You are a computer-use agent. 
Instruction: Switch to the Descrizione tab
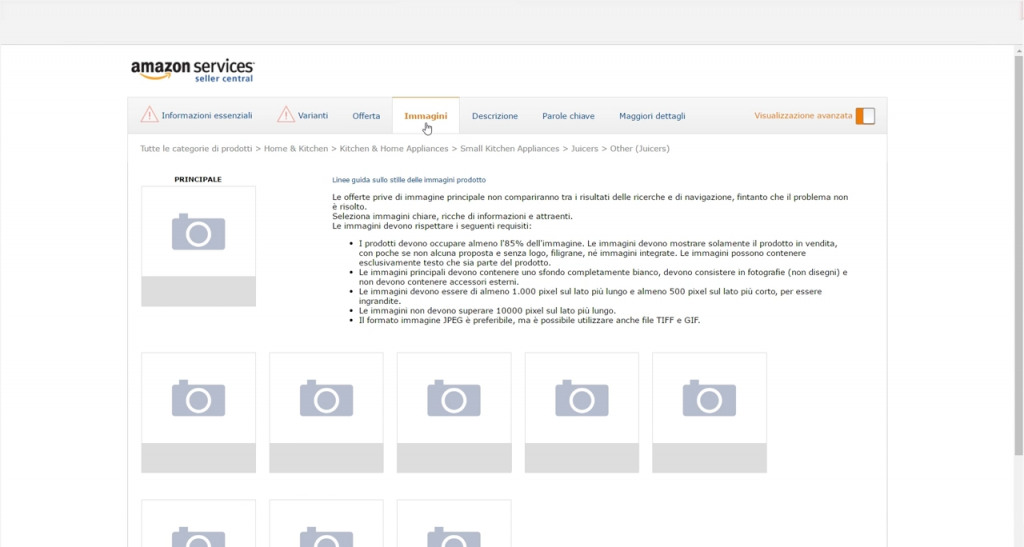coord(495,116)
